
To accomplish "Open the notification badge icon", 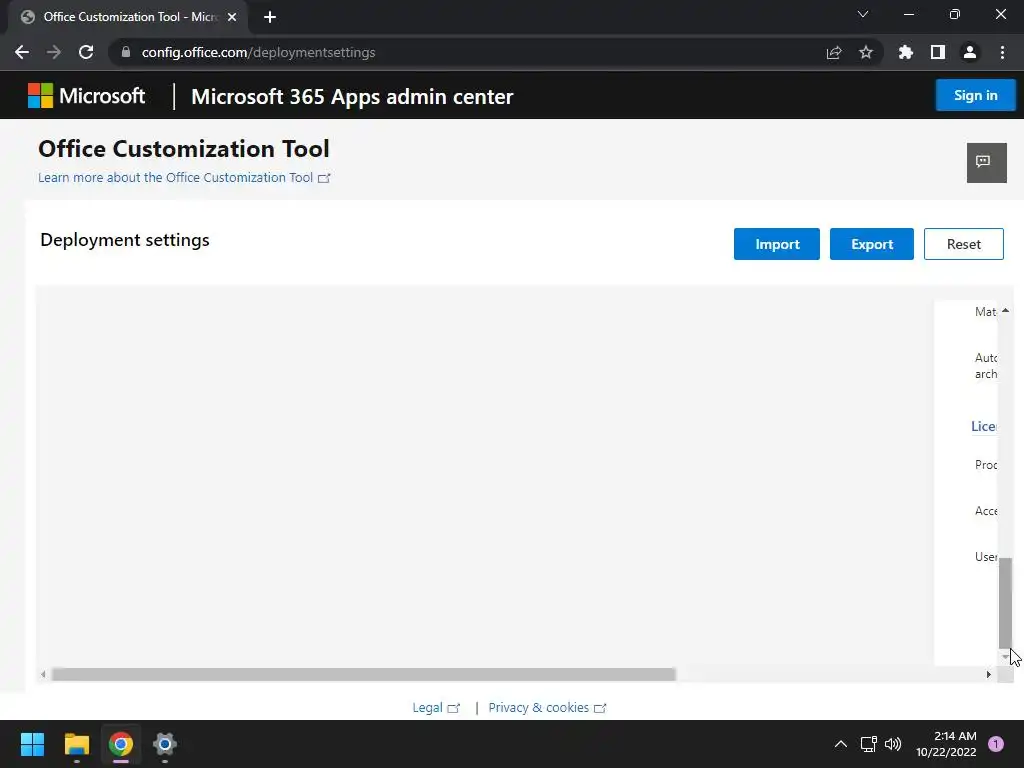I will (995, 744).
